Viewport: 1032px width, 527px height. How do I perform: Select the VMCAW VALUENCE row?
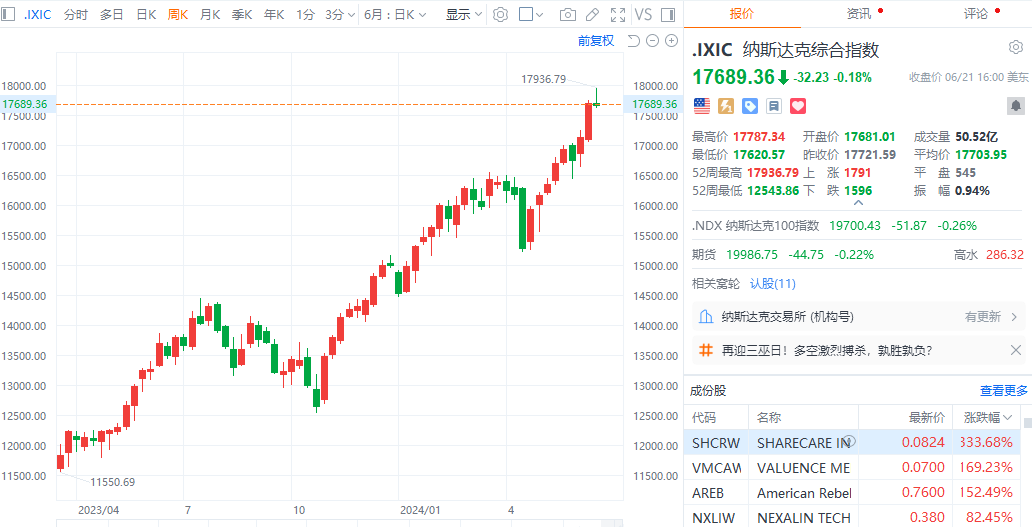click(x=852, y=468)
